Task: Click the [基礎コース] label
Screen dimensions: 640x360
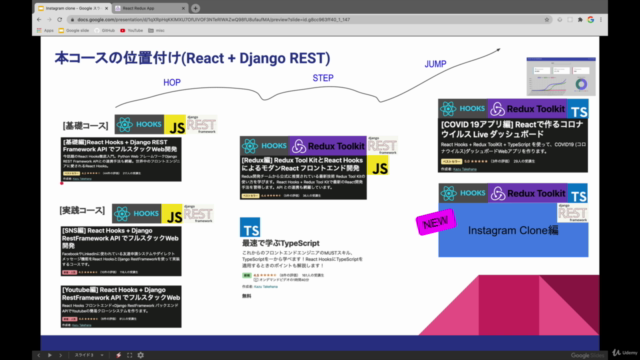Action: tap(85, 126)
